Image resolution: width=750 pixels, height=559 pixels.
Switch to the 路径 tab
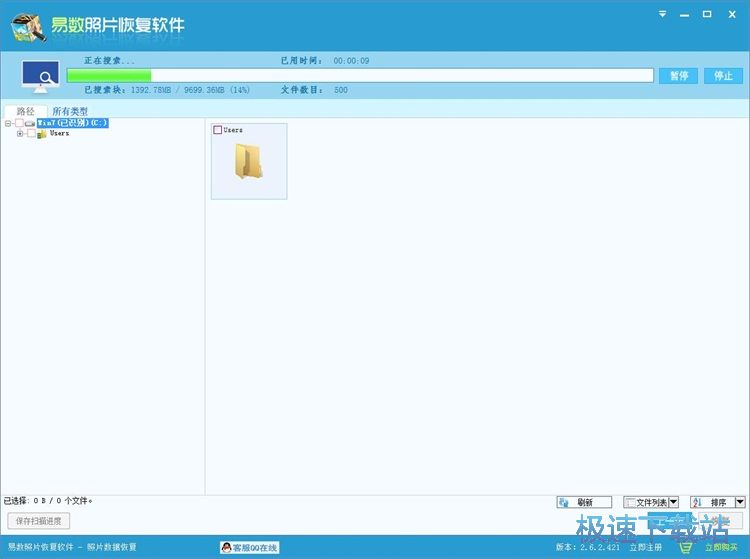click(25, 111)
